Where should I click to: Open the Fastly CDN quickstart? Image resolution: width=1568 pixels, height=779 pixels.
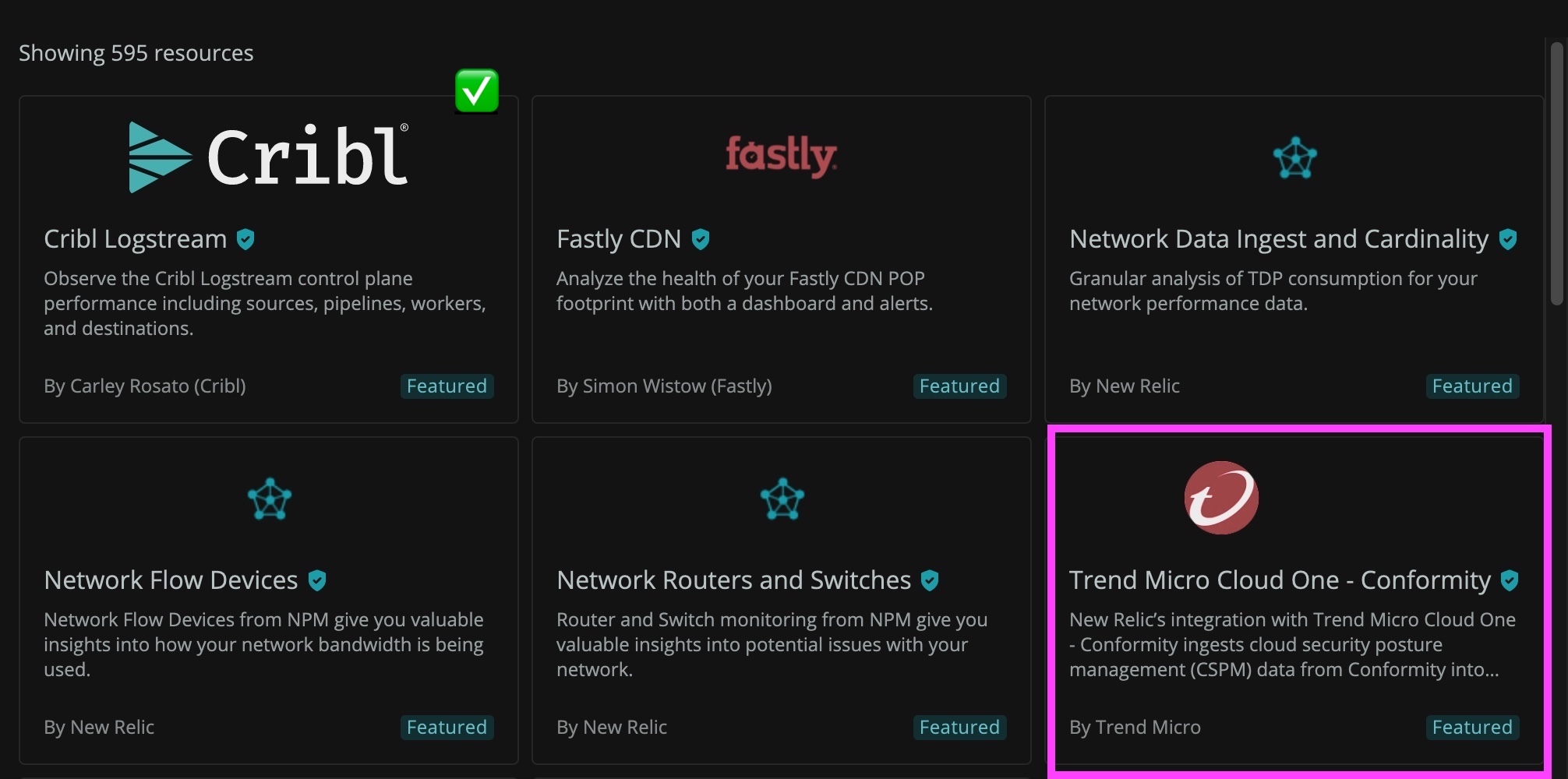click(618, 239)
